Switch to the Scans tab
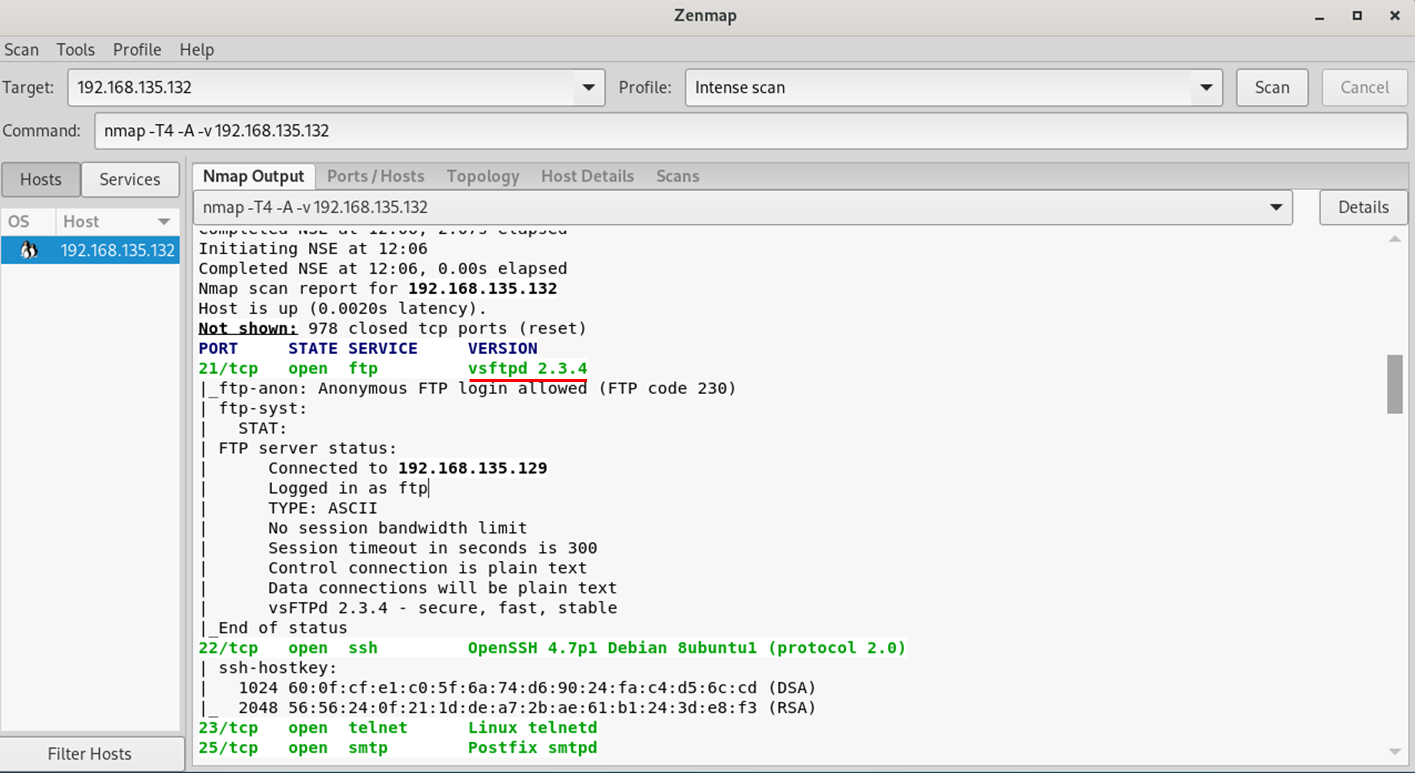This screenshot has width=1415, height=773. (677, 176)
